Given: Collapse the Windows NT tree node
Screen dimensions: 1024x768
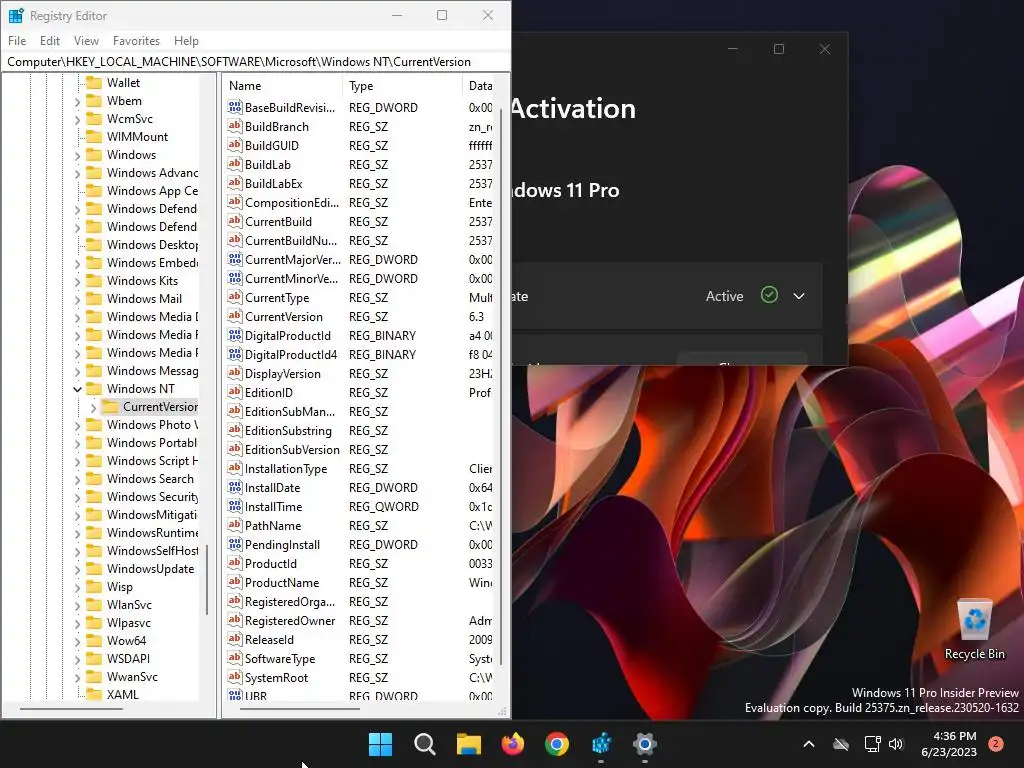Looking at the screenshot, I should tap(77, 389).
